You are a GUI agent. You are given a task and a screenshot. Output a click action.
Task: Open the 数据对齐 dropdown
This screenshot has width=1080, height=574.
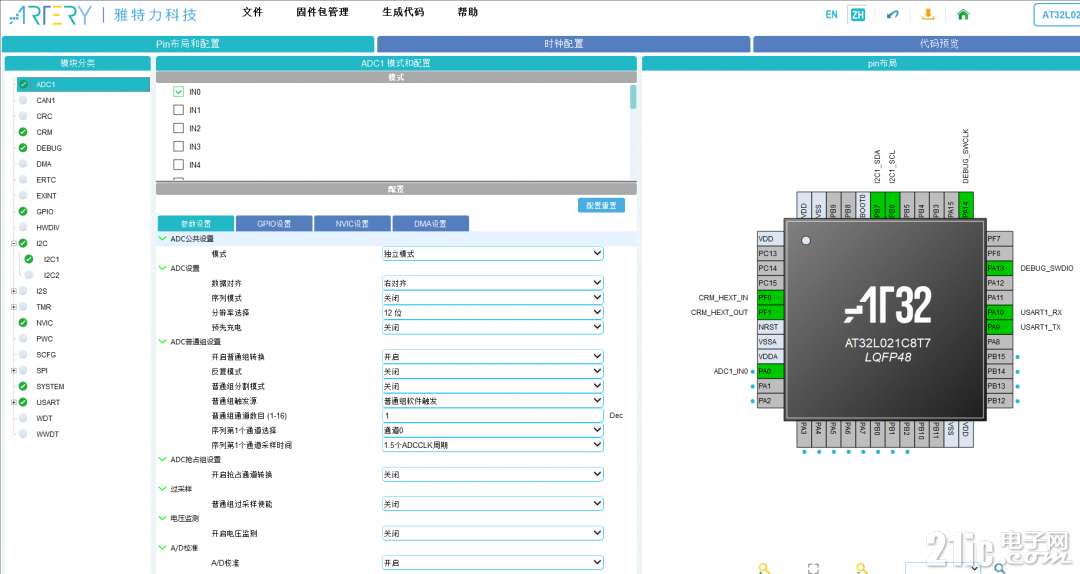492,283
